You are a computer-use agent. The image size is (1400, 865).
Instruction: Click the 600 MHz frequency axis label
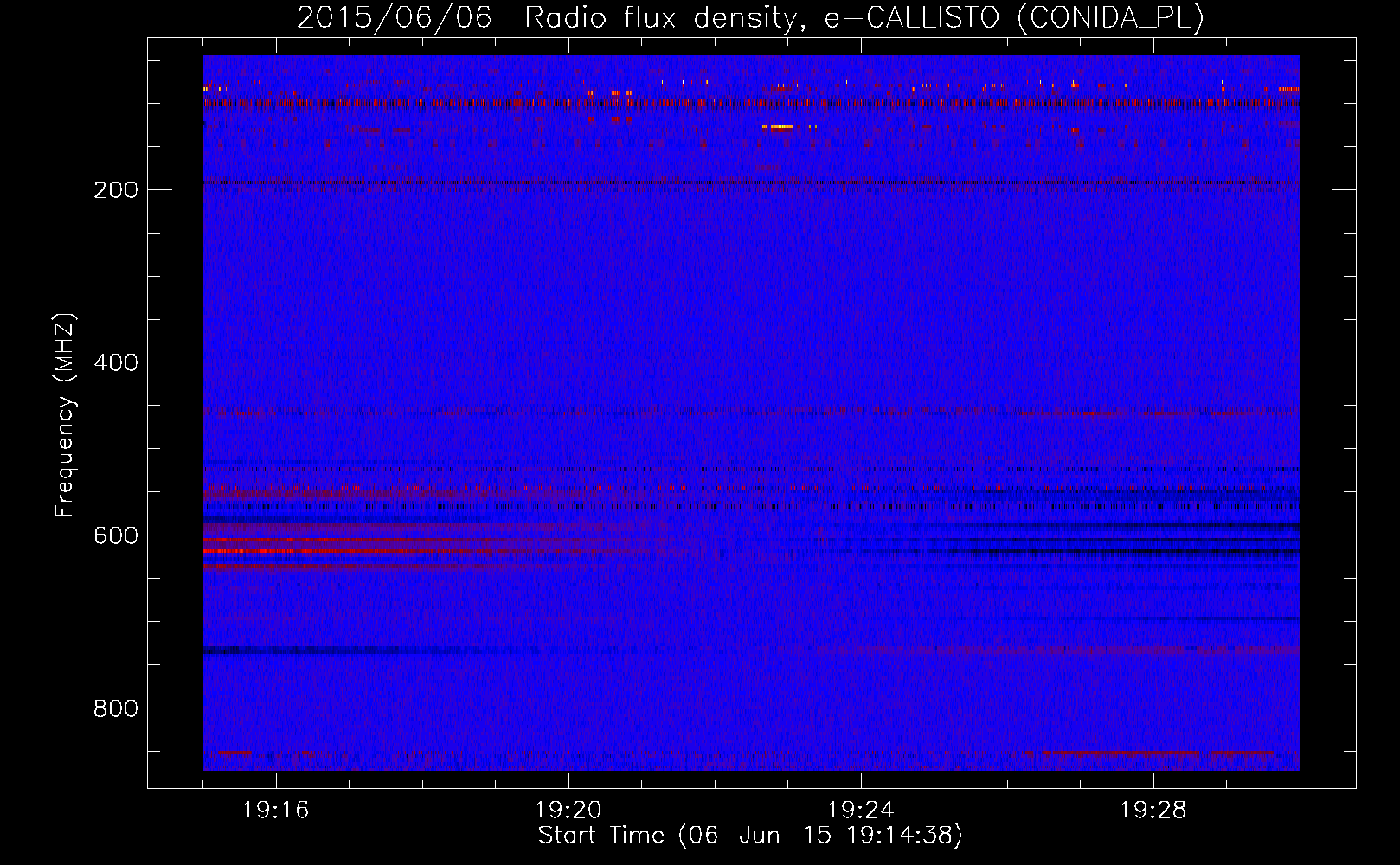pyautogui.click(x=116, y=535)
